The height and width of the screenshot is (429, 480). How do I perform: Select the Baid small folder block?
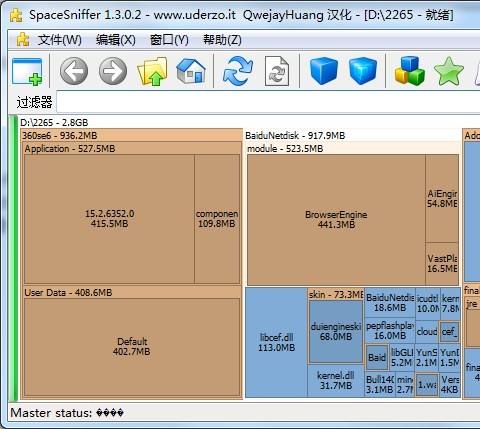(377, 358)
